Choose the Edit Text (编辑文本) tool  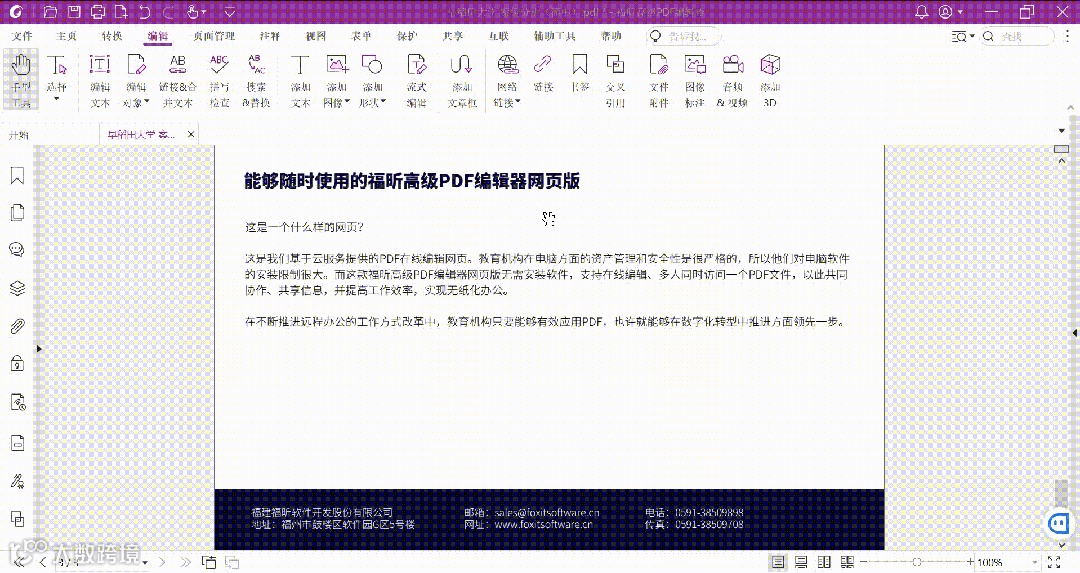(100, 81)
